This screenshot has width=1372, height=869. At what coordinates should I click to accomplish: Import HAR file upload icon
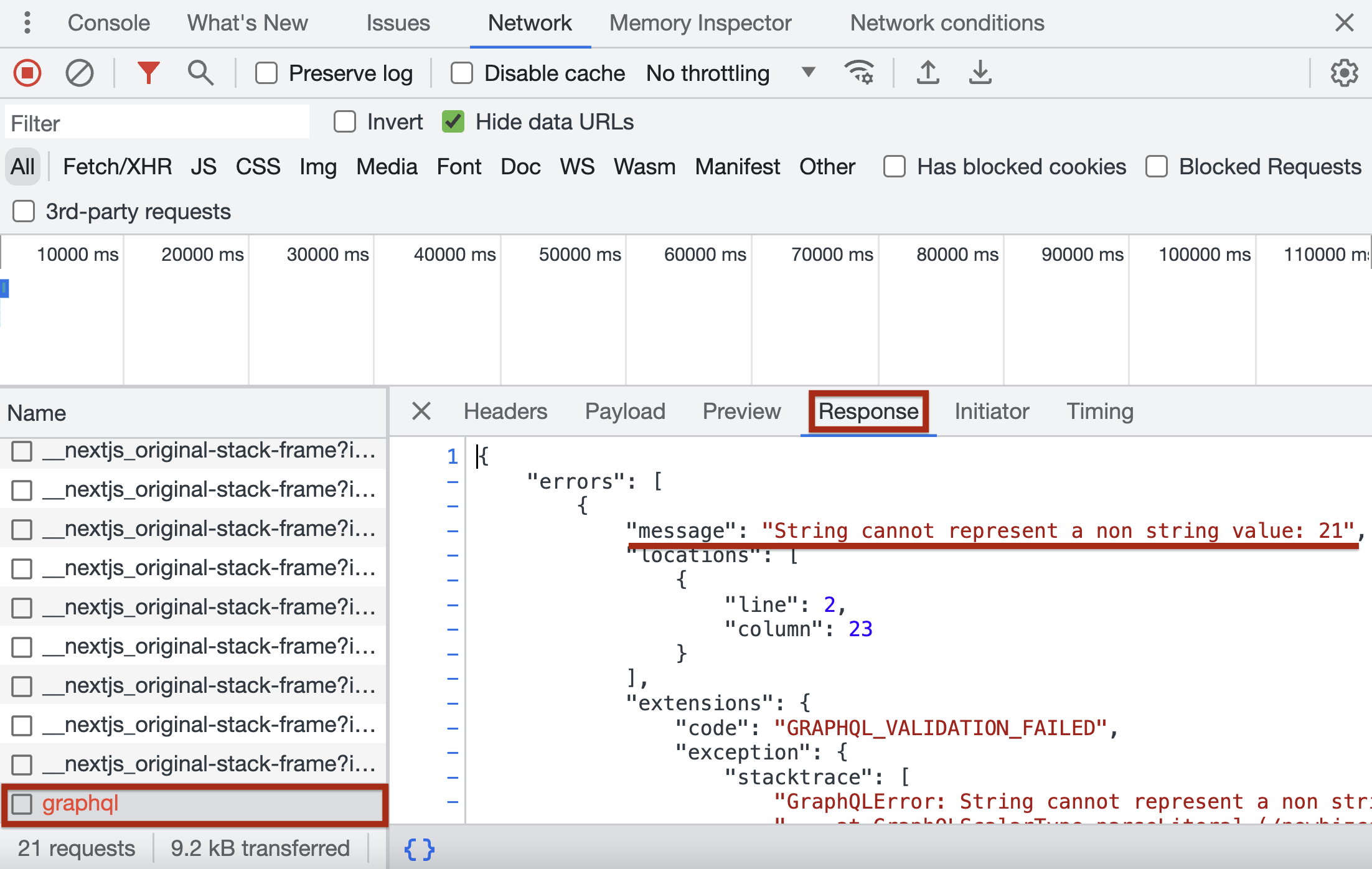point(928,72)
